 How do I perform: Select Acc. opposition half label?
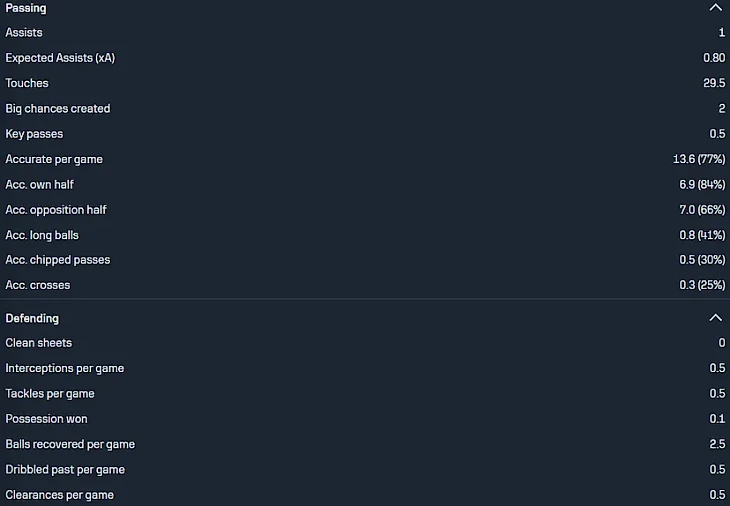click(x=56, y=210)
